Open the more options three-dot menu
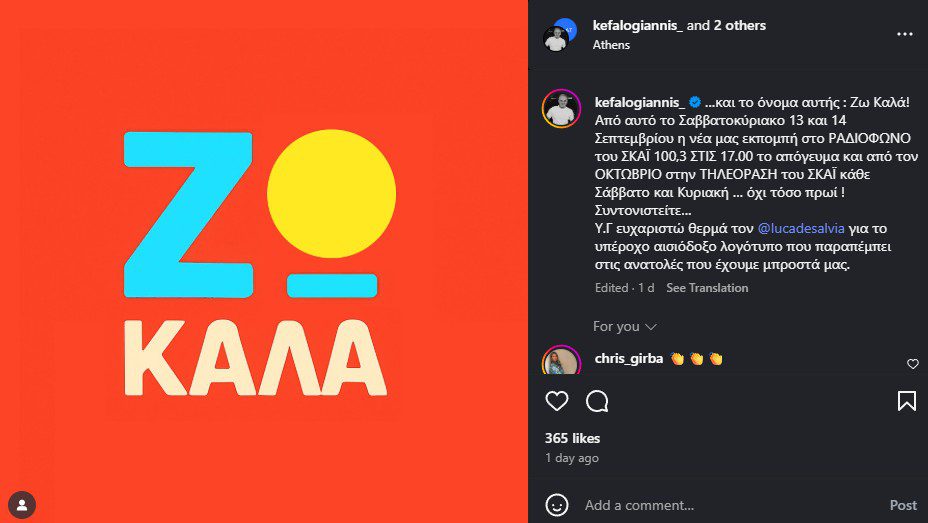 click(x=904, y=34)
